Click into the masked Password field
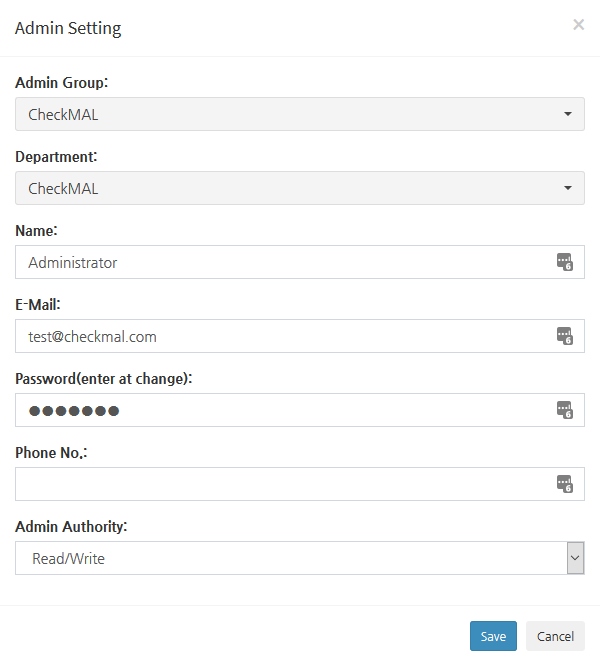600x666 pixels. [280, 410]
